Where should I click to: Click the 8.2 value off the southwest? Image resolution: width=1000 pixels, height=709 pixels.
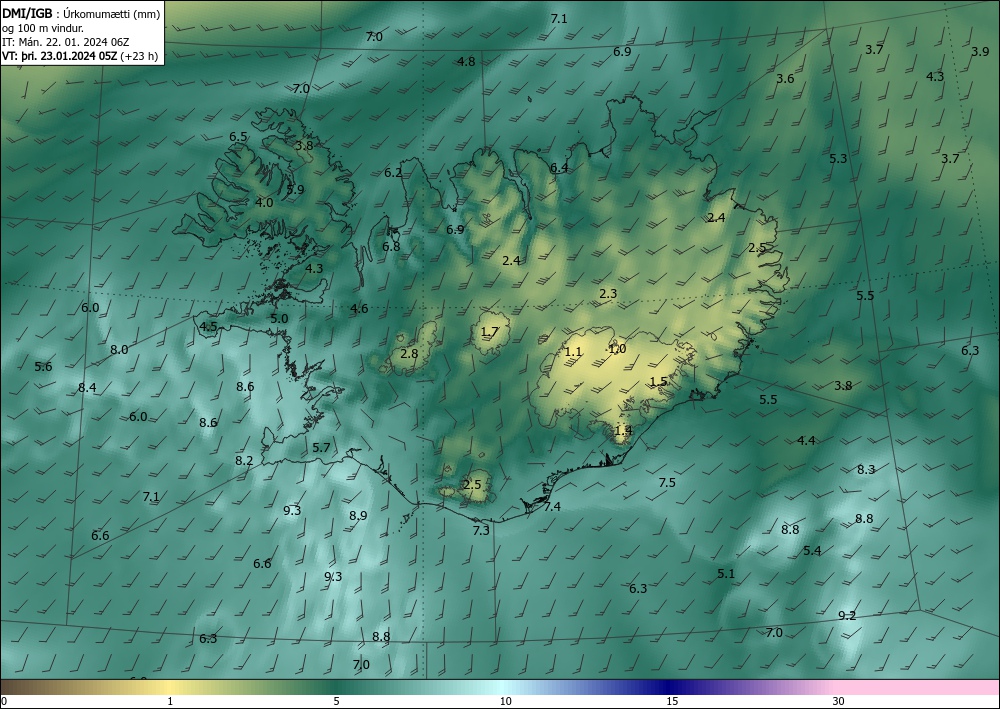click(x=244, y=460)
